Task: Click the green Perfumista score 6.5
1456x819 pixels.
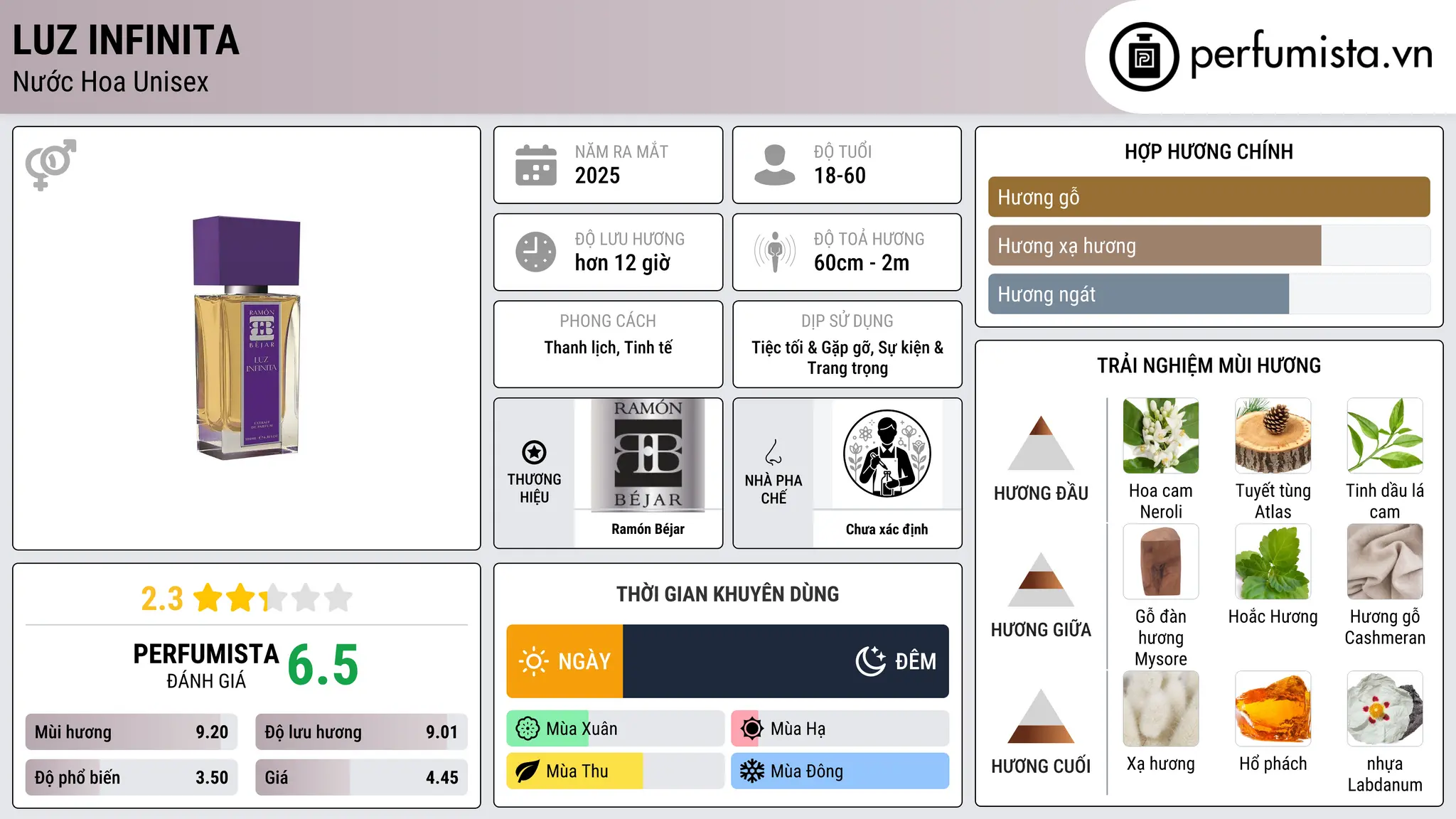Action: pos(323,665)
